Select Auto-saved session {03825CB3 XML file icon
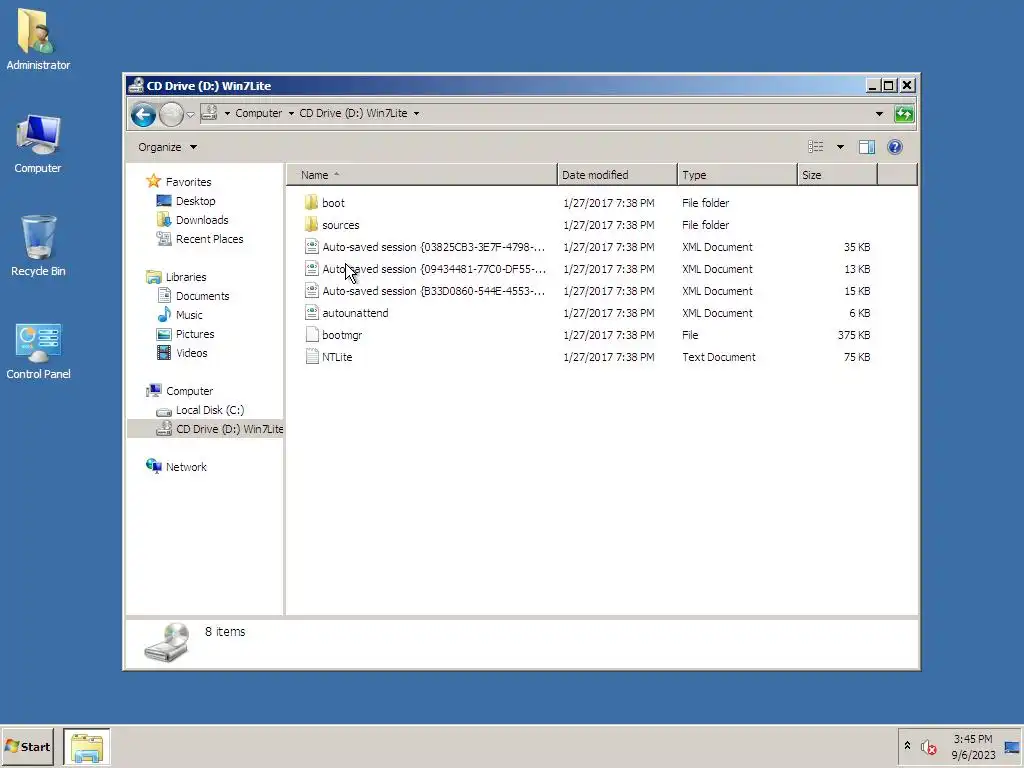The height and width of the screenshot is (768, 1024). 312,247
